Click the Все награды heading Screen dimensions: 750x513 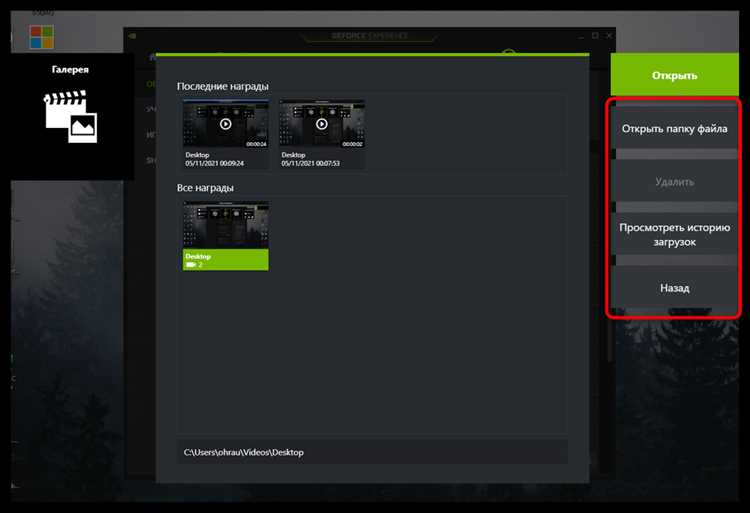click(205, 188)
